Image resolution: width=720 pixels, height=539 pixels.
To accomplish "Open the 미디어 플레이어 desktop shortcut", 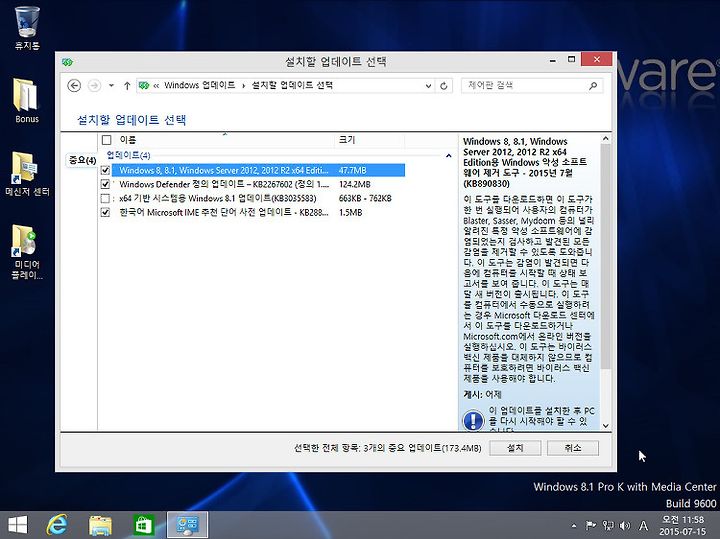I will 27,252.
